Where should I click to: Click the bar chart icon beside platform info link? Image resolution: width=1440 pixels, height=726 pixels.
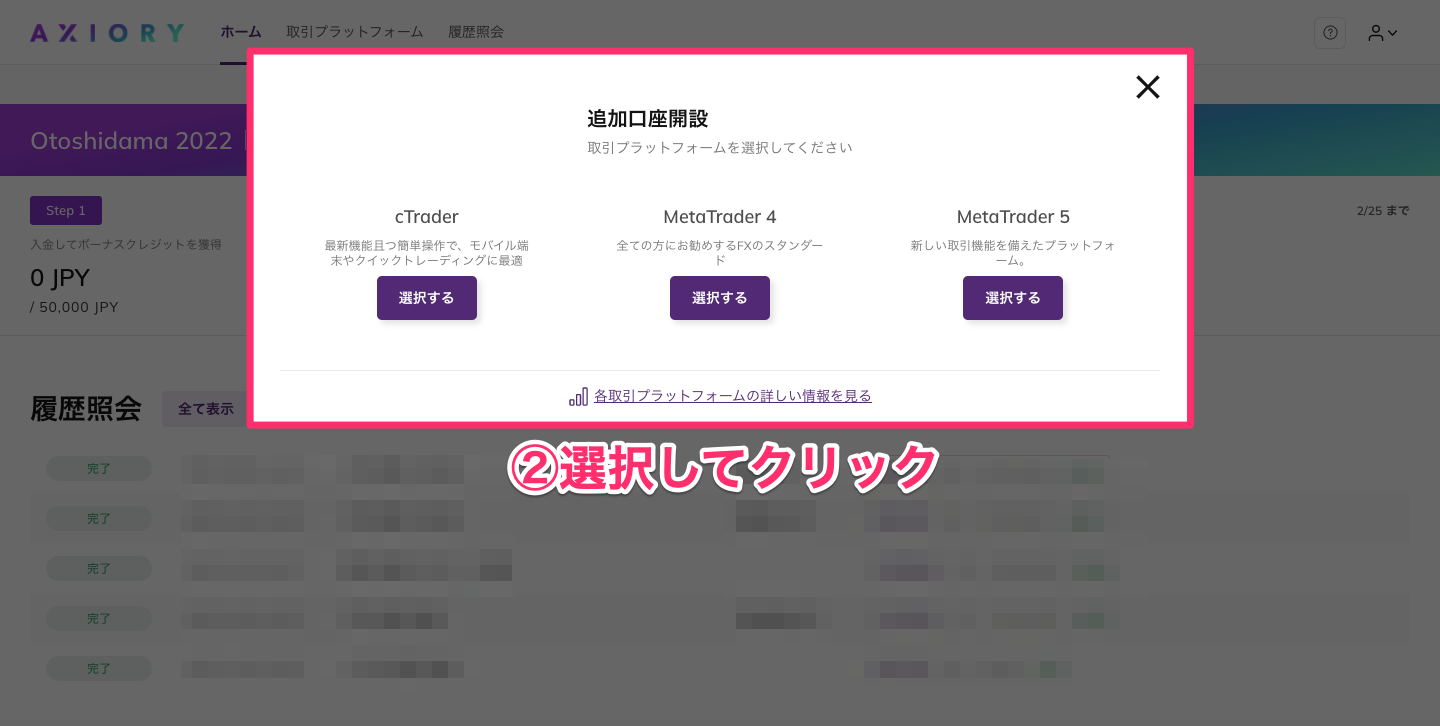[578, 397]
